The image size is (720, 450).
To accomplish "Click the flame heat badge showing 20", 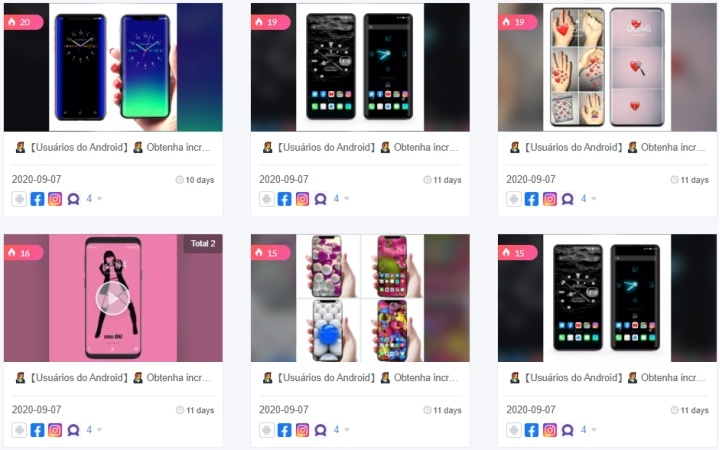I will (x=23, y=22).
